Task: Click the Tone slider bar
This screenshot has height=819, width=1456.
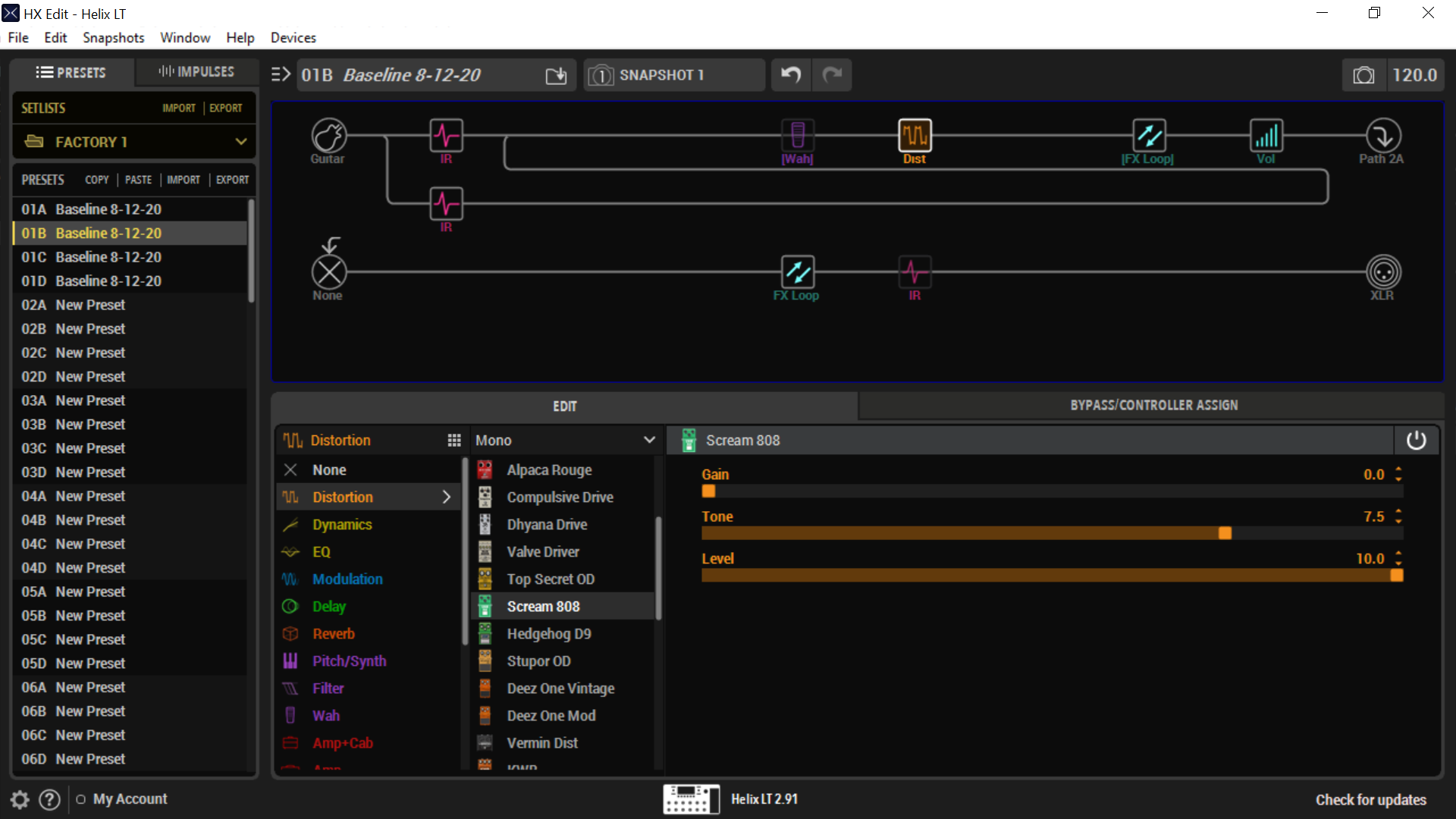Action: pyautogui.click(x=1052, y=534)
